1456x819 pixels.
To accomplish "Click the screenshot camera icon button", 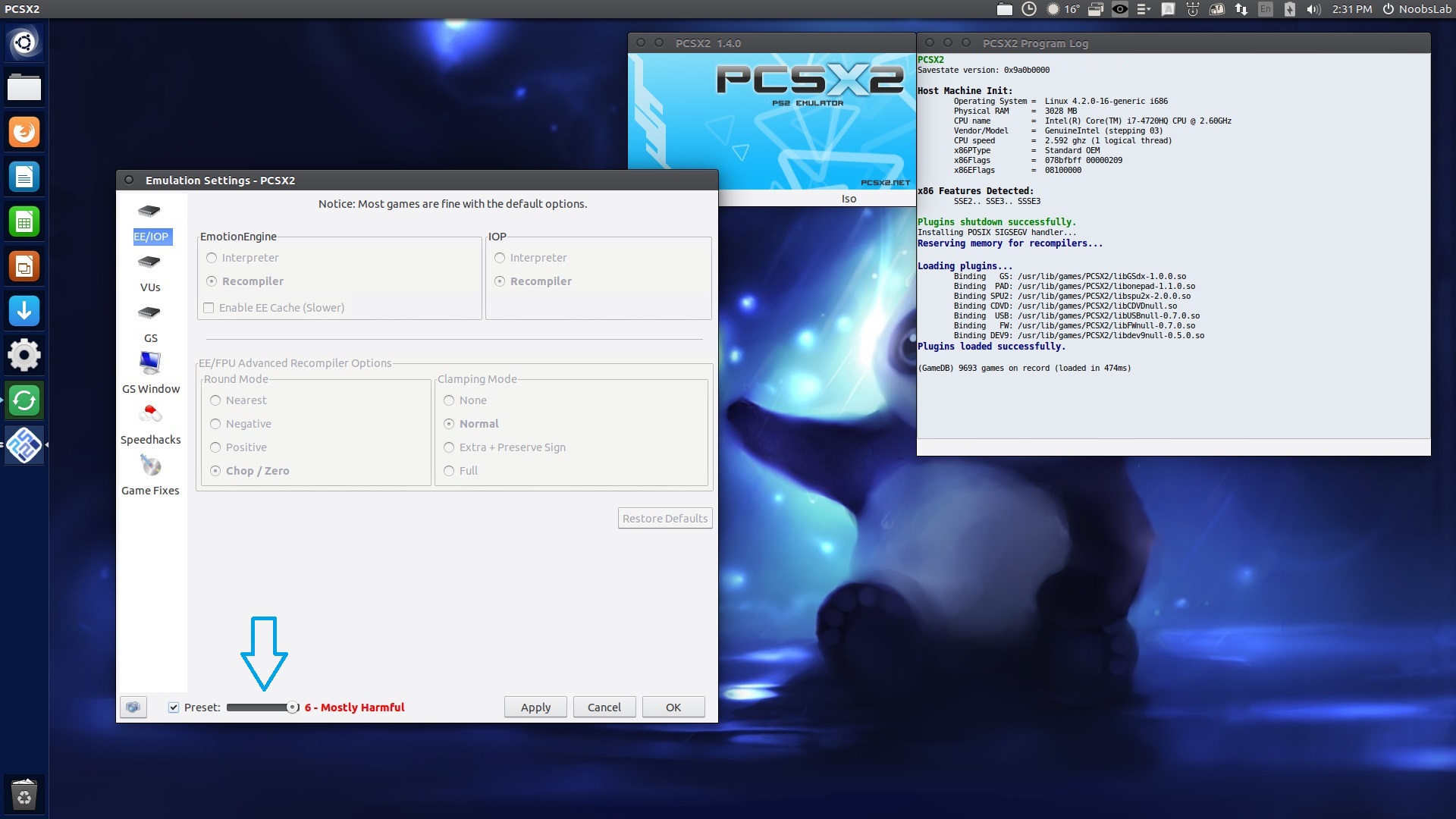I will click(133, 707).
